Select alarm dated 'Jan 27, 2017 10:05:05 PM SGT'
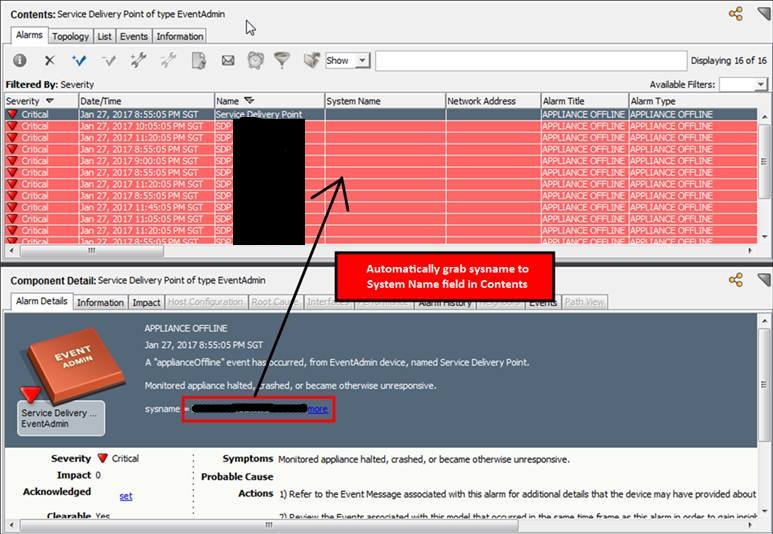The height and width of the screenshot is (534, 773). (x=381, y=126)
